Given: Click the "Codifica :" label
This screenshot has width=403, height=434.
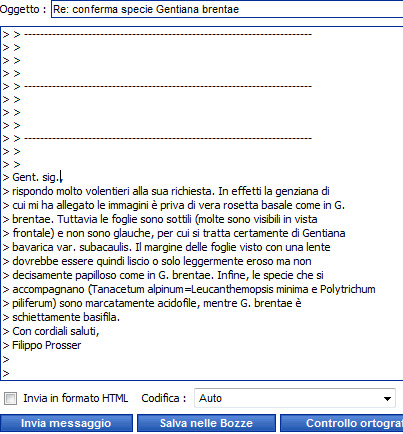Looking at the screenshot, I should pos(164,398).
